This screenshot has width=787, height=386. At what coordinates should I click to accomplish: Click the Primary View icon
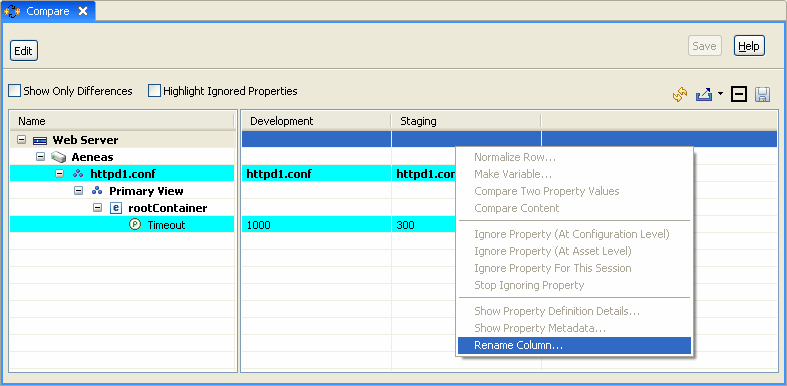pyautogui.click(x=97, y=191)
